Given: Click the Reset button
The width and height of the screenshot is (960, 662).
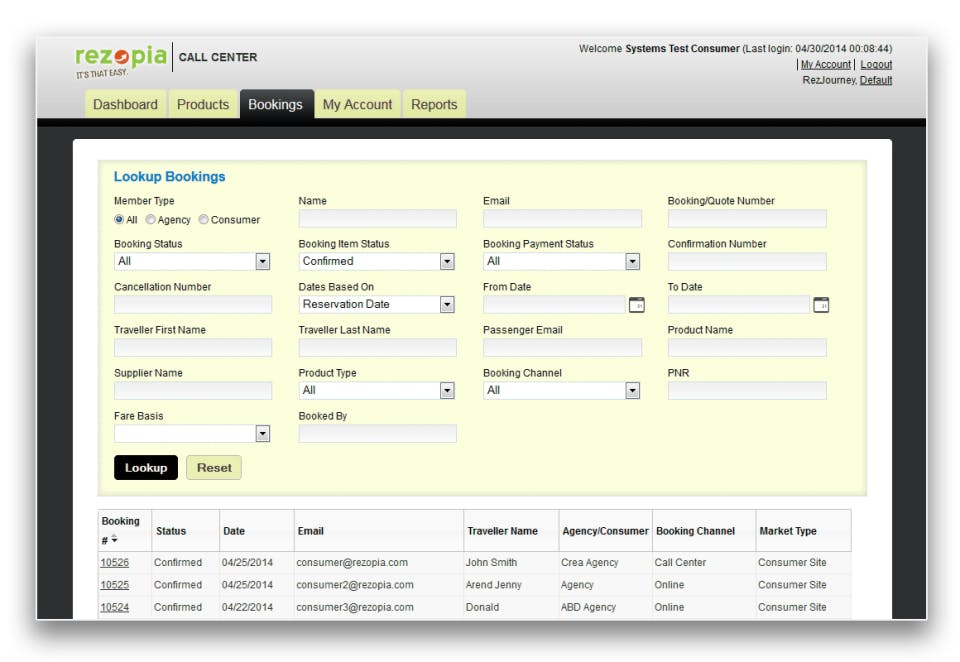Looking at the screenshot, I should tap(214, 468).
